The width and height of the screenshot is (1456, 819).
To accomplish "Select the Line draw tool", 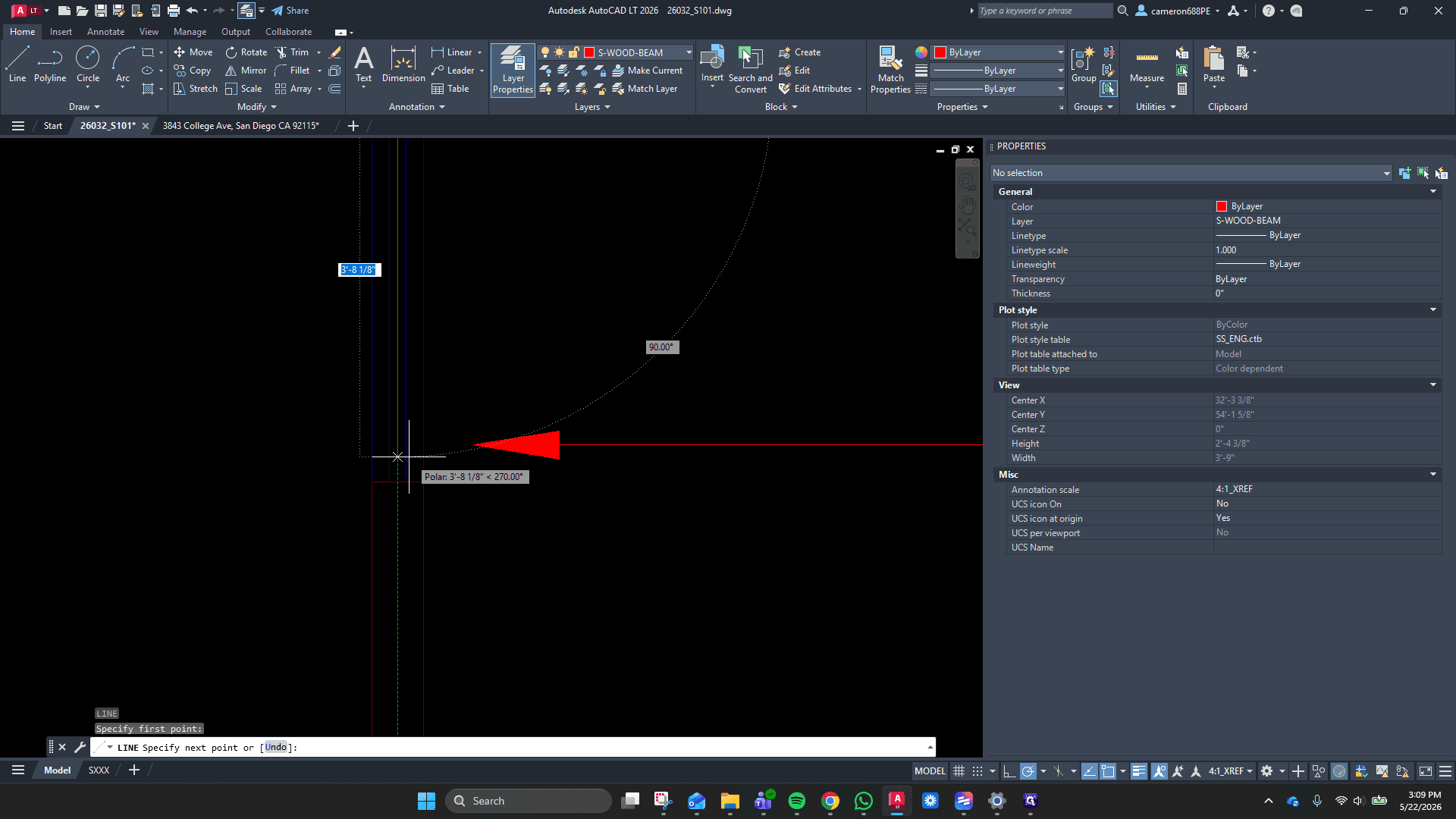I will tap(17, 64).
